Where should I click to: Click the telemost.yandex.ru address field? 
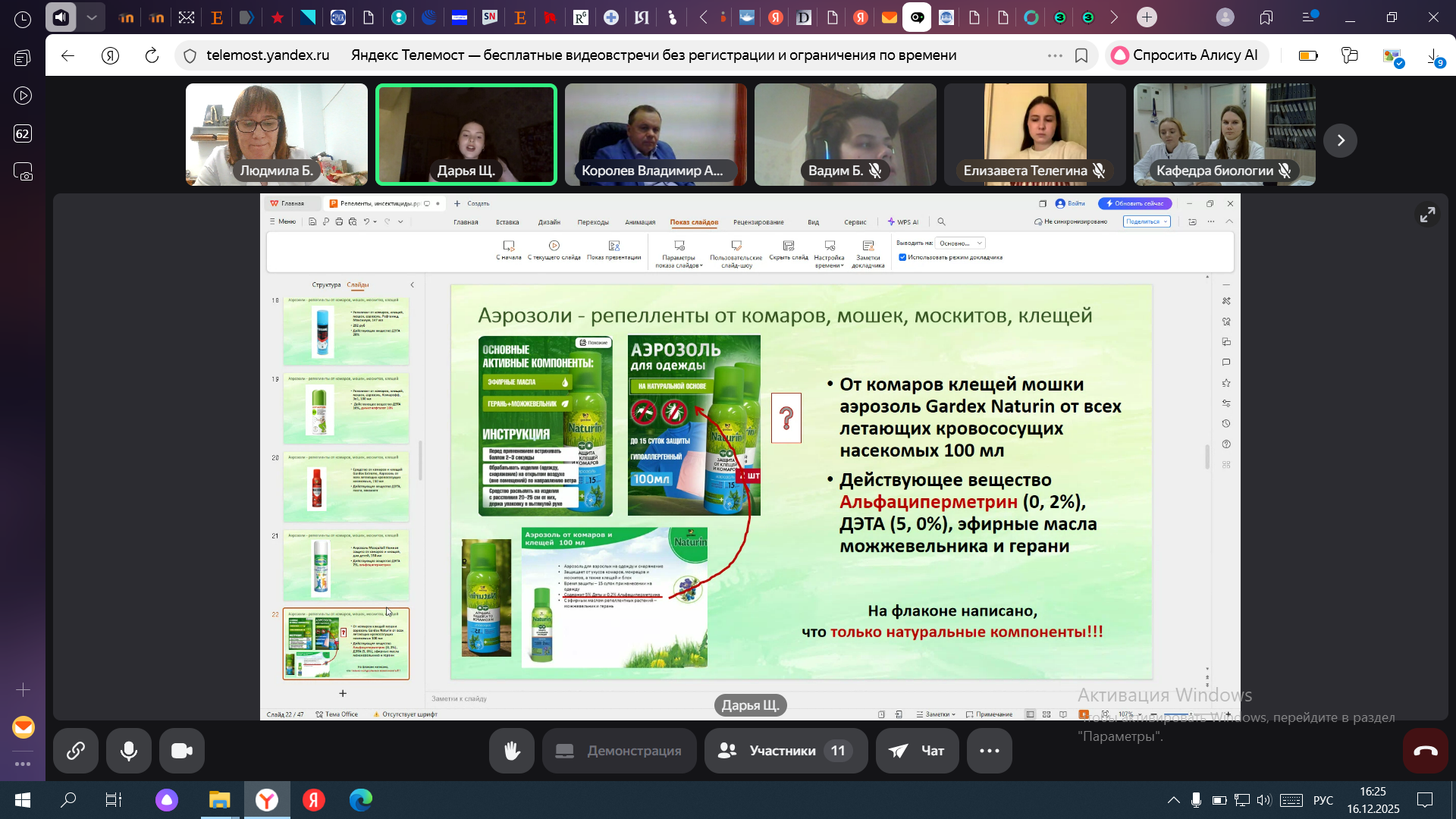pos(268,55)
